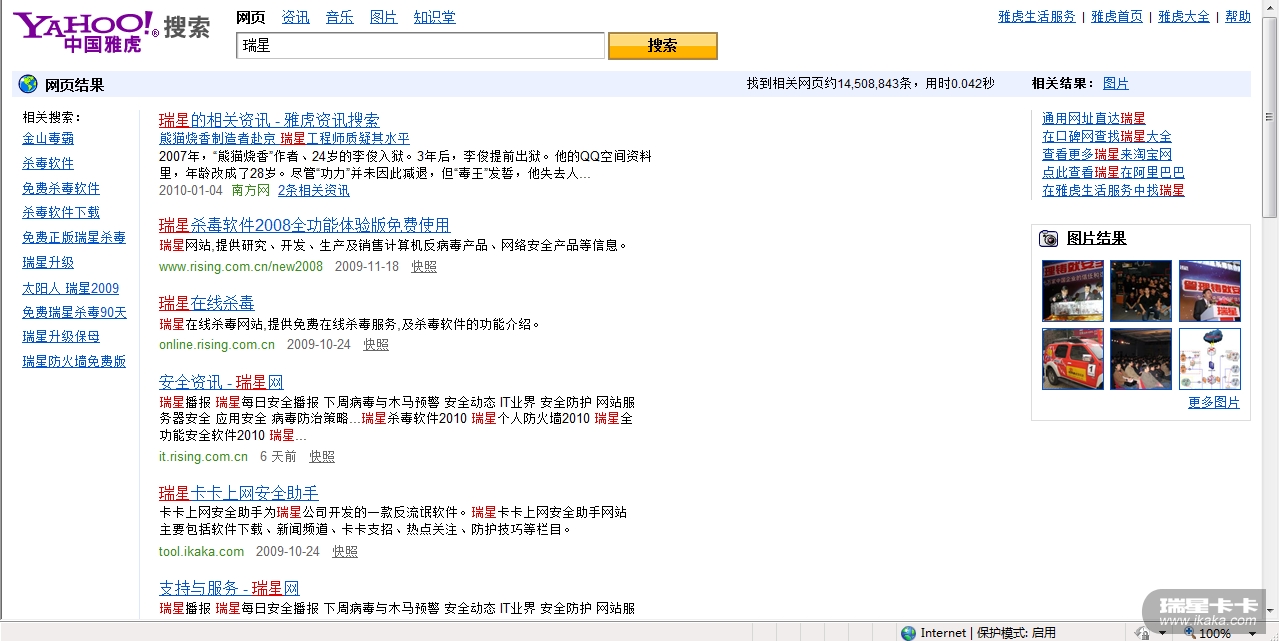Open result 瑞星在线杀毒
The height and width of the screenshot is (641, 1279).
click(x=207, y=303)
